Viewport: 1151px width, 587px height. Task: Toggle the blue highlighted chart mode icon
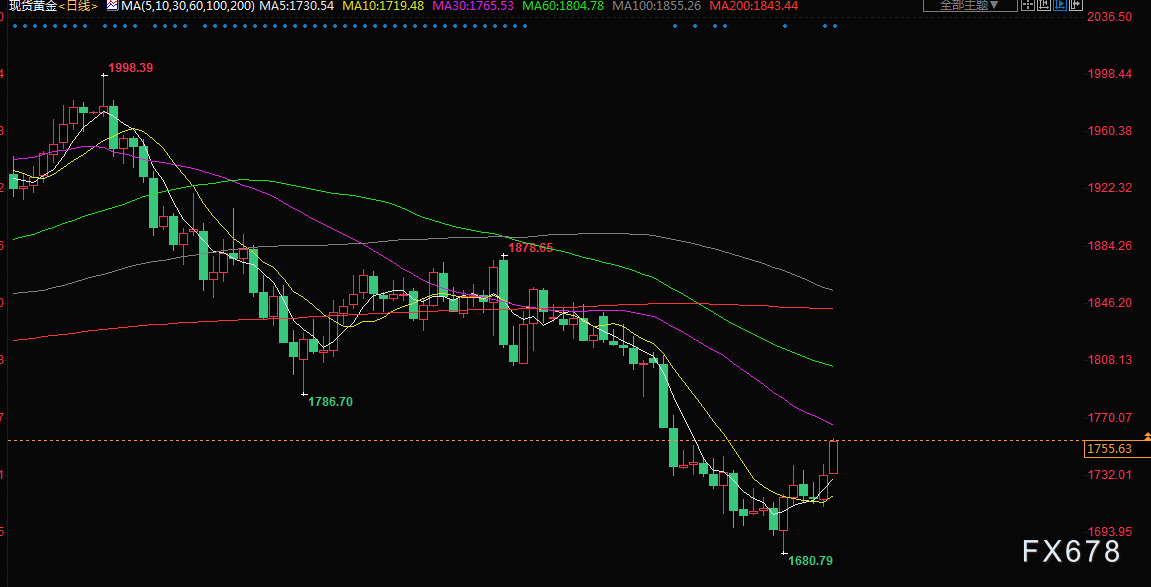click(x=1060, y=4)
